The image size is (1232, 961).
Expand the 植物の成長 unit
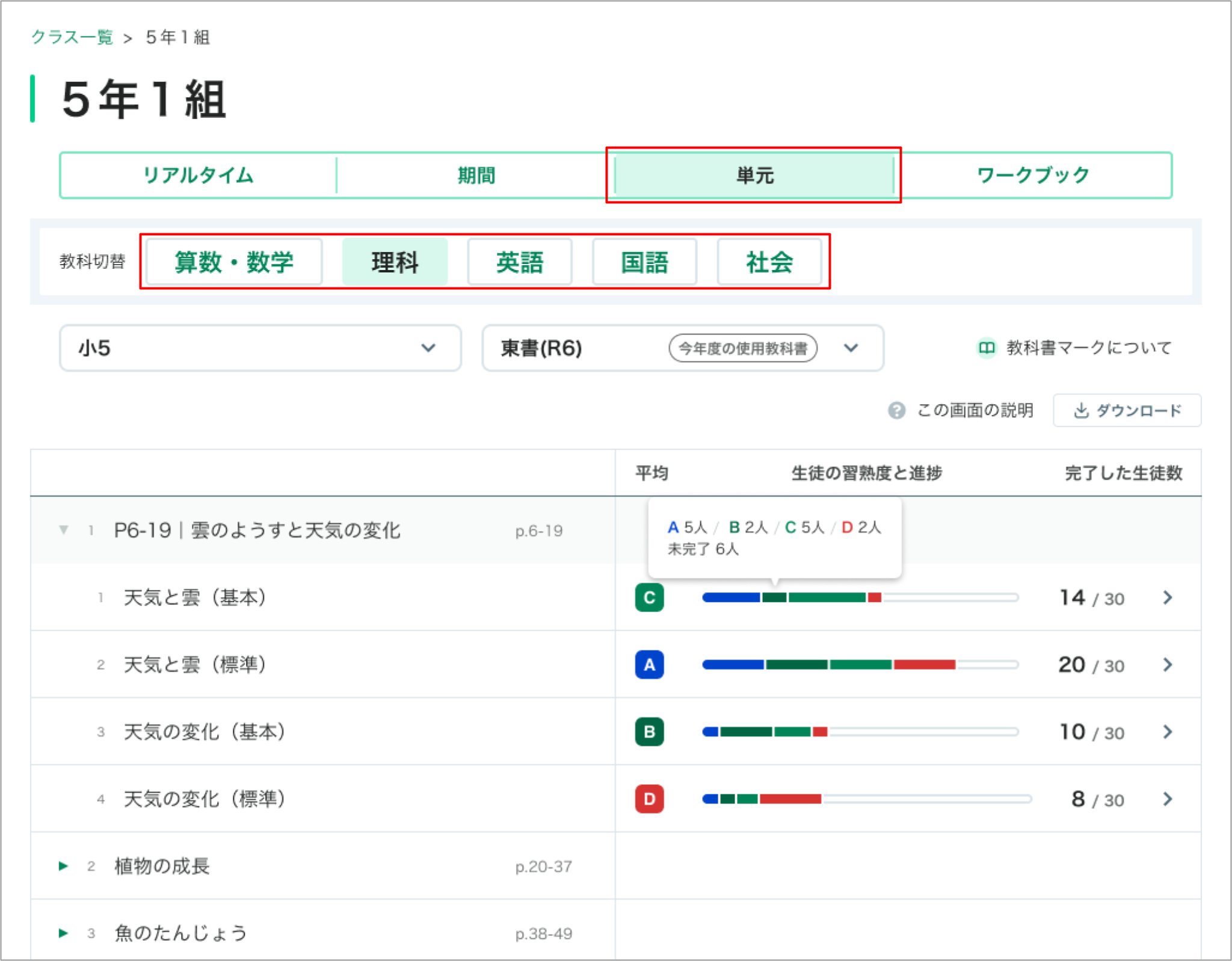pos(63,866)
